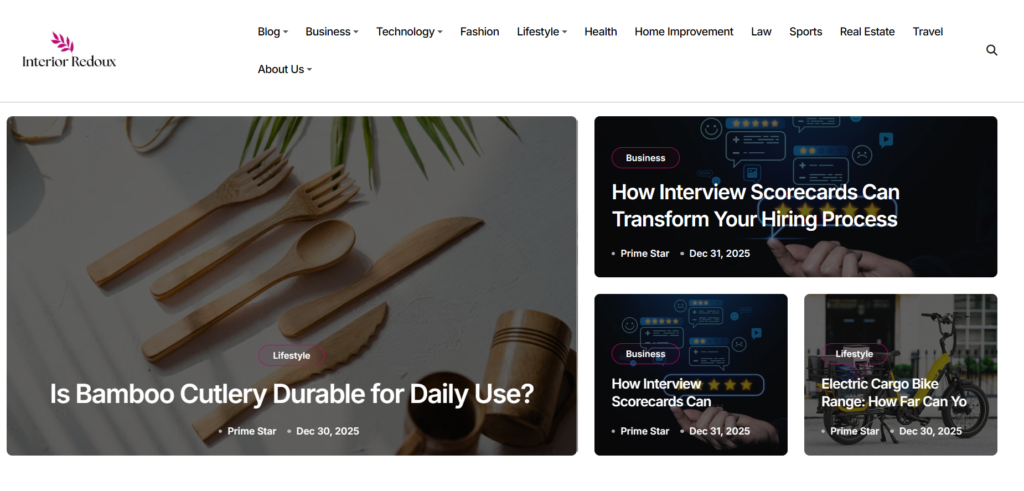Expand the About Us menu
The height and width of the screenshot is (491, 1024).
(x=285, y=69)
